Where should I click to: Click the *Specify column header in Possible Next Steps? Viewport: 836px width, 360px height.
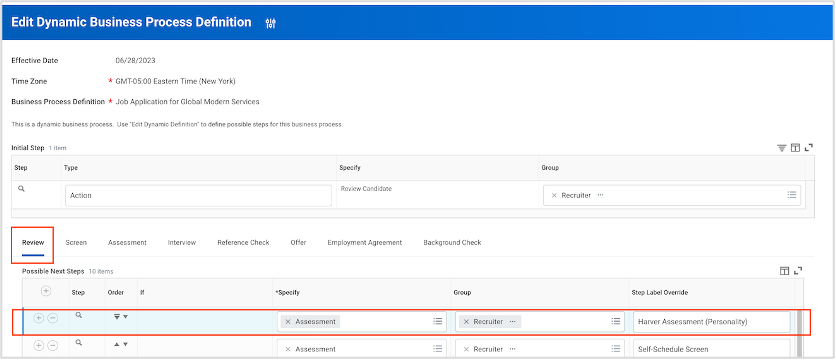[288, 292]
